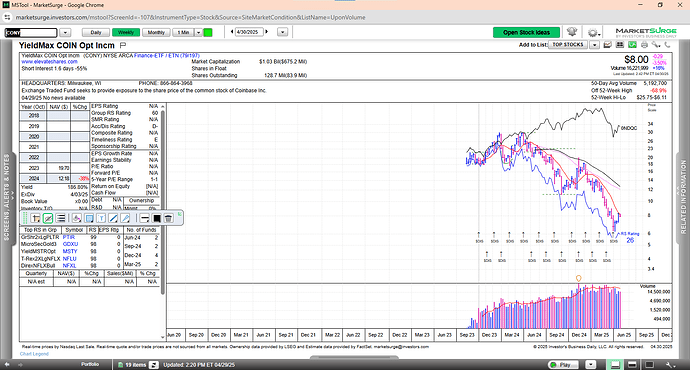Click the data panel scroll-down arrow

pos(163,337)
